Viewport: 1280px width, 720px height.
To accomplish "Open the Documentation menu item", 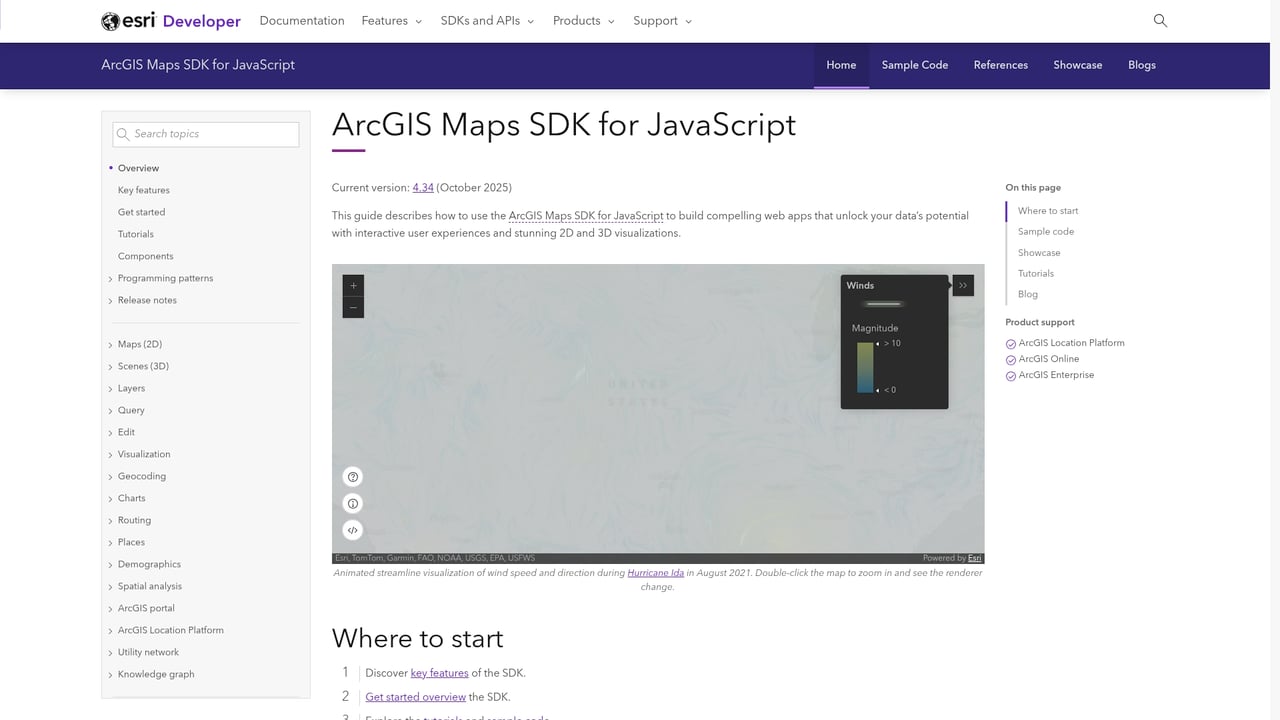I will [x=302, y=20].
